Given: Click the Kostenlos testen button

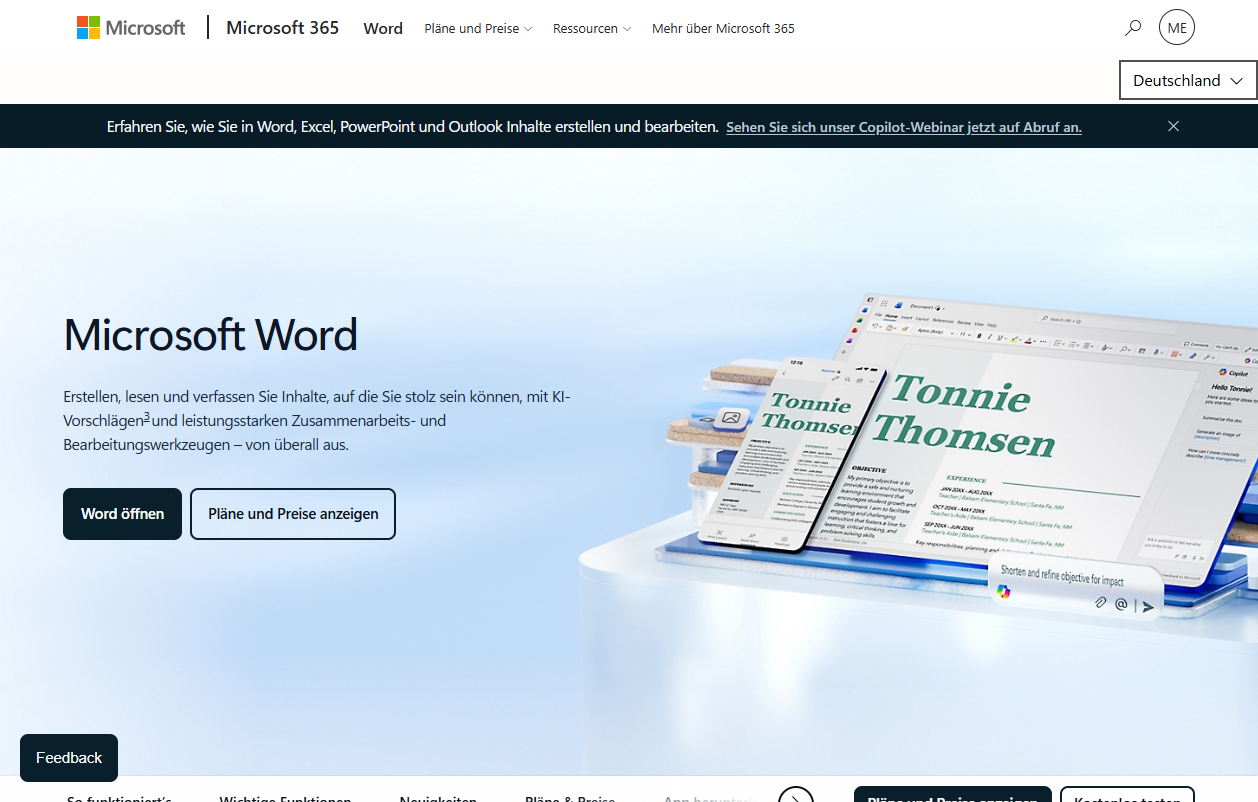Looking at the screenshot, I should click(x=1127, y=795).
